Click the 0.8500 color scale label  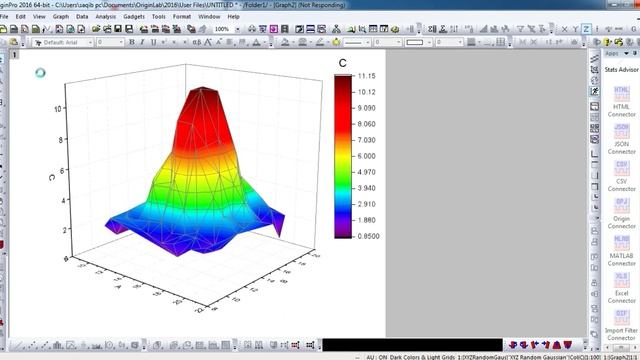click(369, 236)
